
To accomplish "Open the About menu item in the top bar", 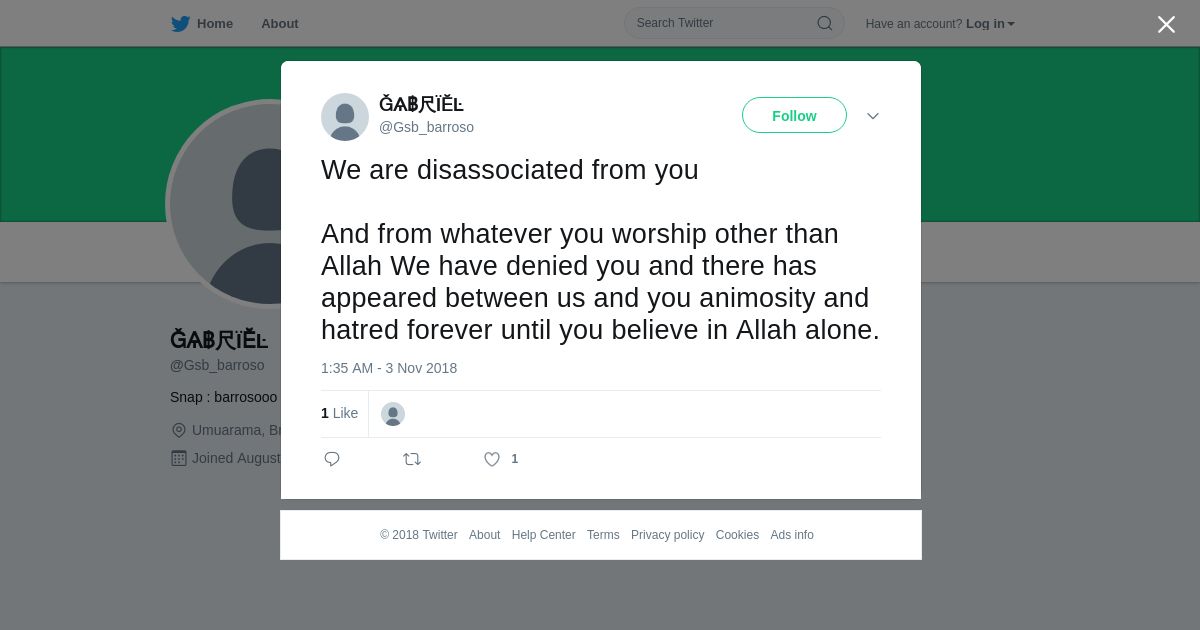I will coord(280,24).
